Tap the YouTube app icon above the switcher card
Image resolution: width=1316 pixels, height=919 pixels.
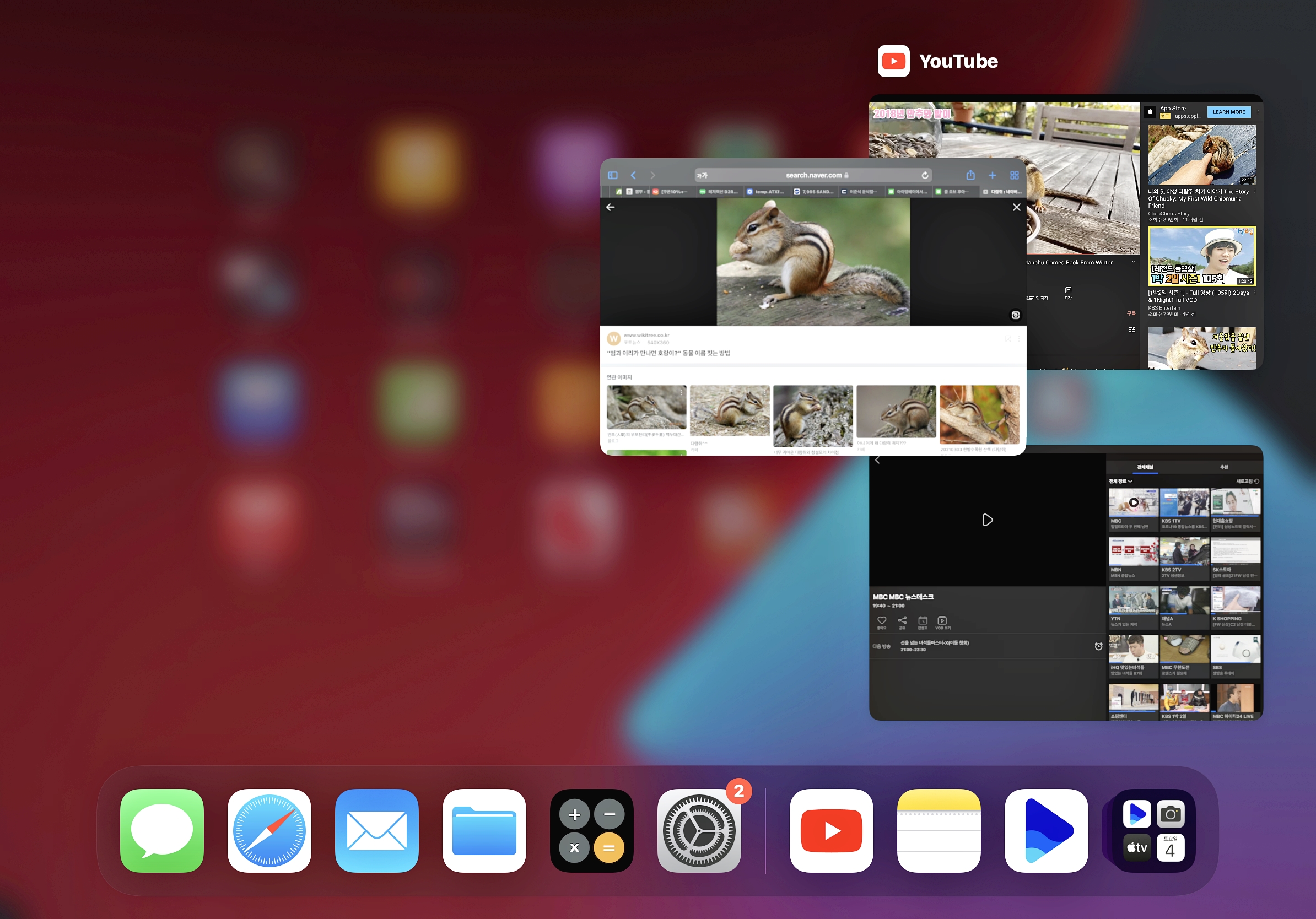pos(893,61)
